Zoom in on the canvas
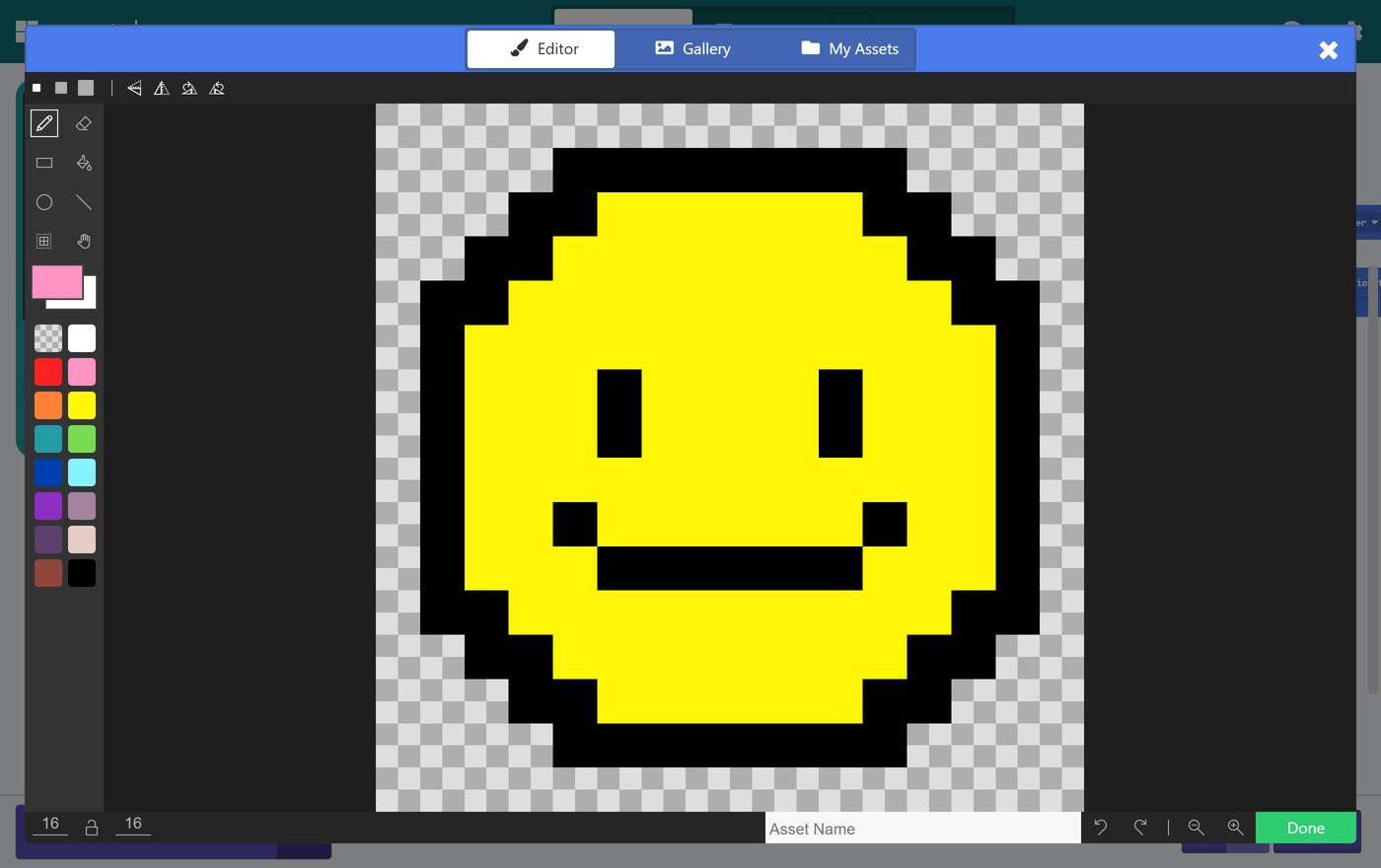The height and width of the screenshot is (868, 1381). pos(1235,828)
